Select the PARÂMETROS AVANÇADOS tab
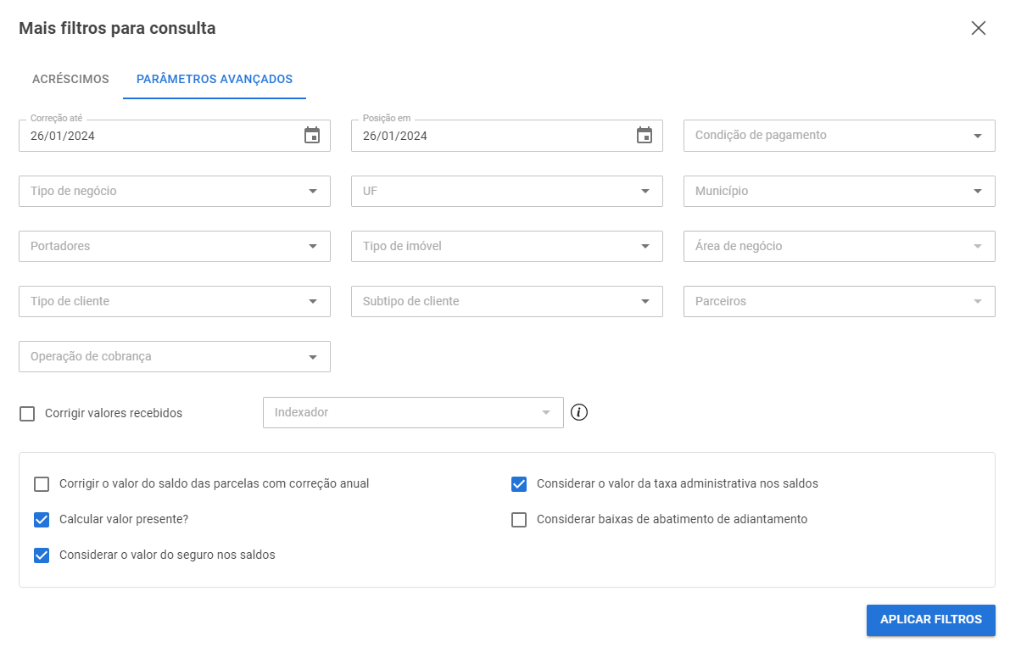 213,78
